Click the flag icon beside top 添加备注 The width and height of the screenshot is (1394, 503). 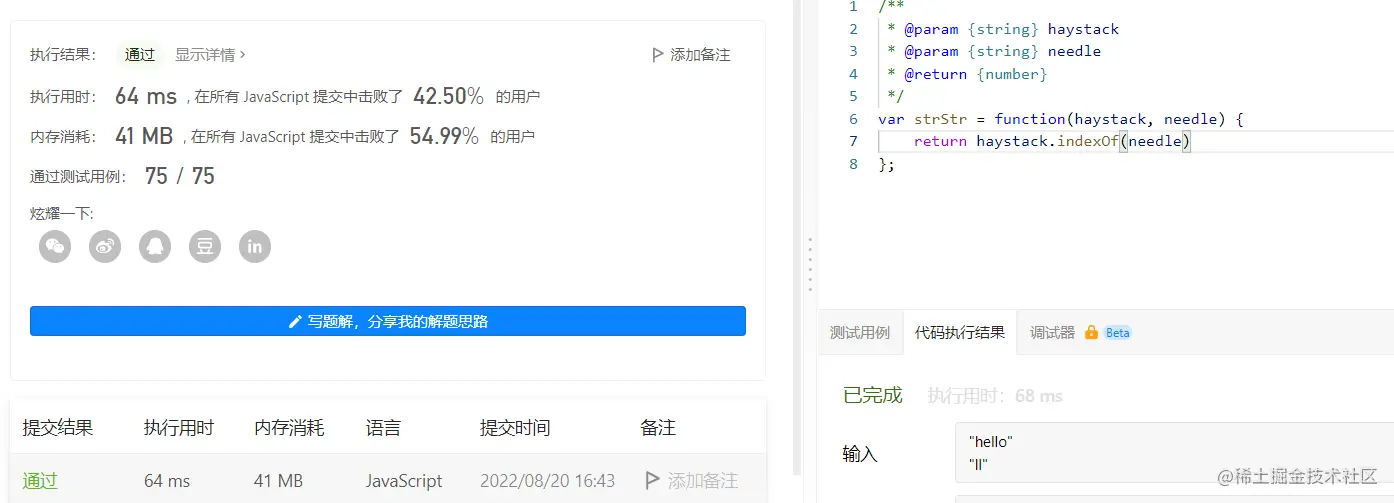[x=657, y=55]
